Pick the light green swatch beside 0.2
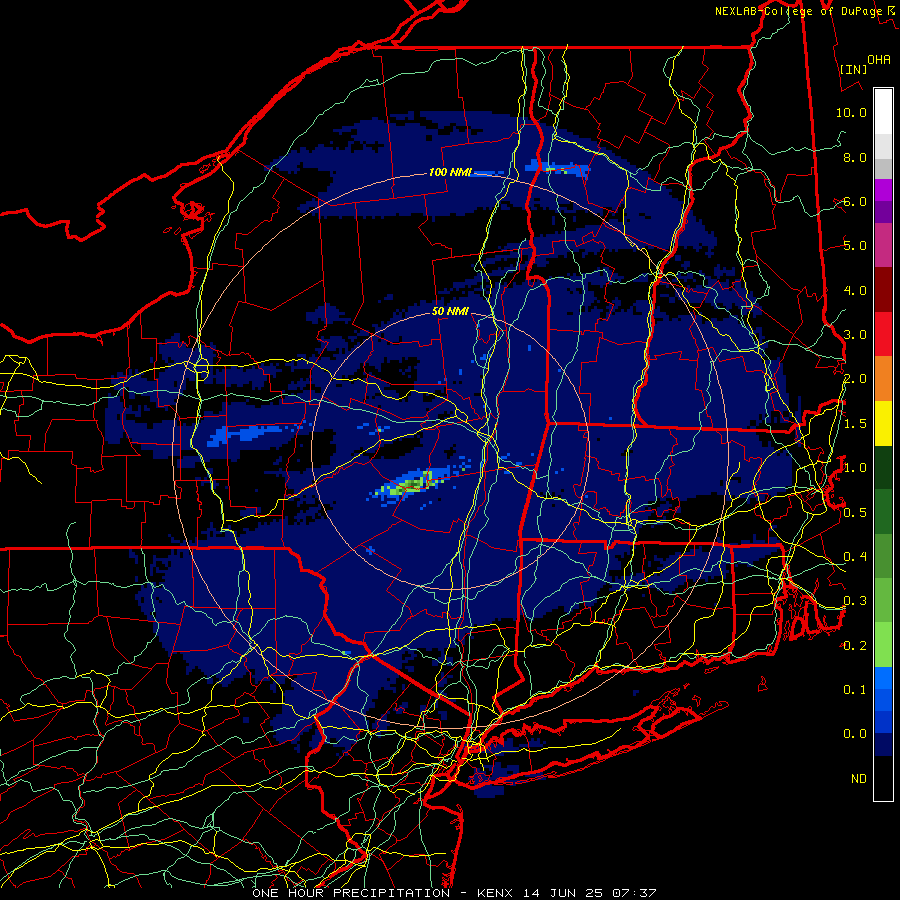Image resolution: width=900 pixels, height=900 pixels. click(883, 645)
